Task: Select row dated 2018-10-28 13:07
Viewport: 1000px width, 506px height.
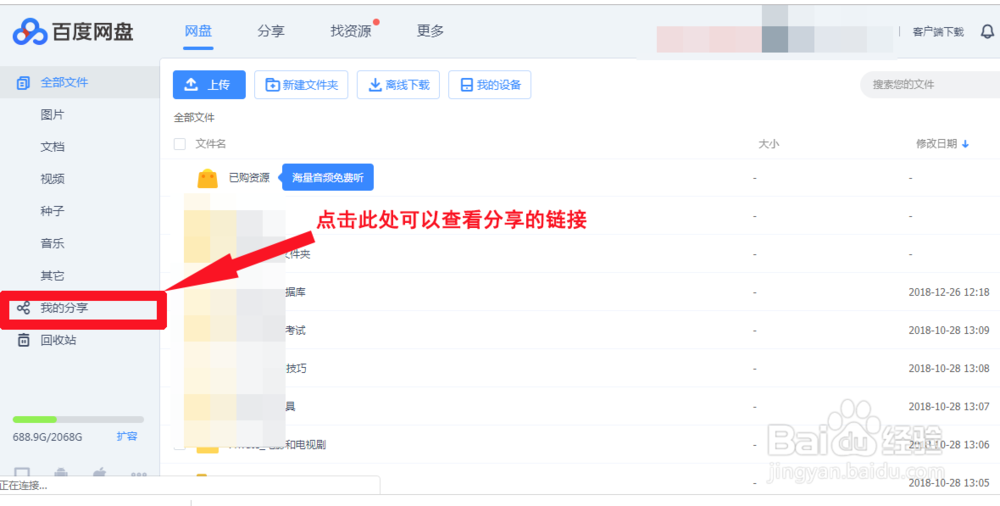Action: click(580, 406)
